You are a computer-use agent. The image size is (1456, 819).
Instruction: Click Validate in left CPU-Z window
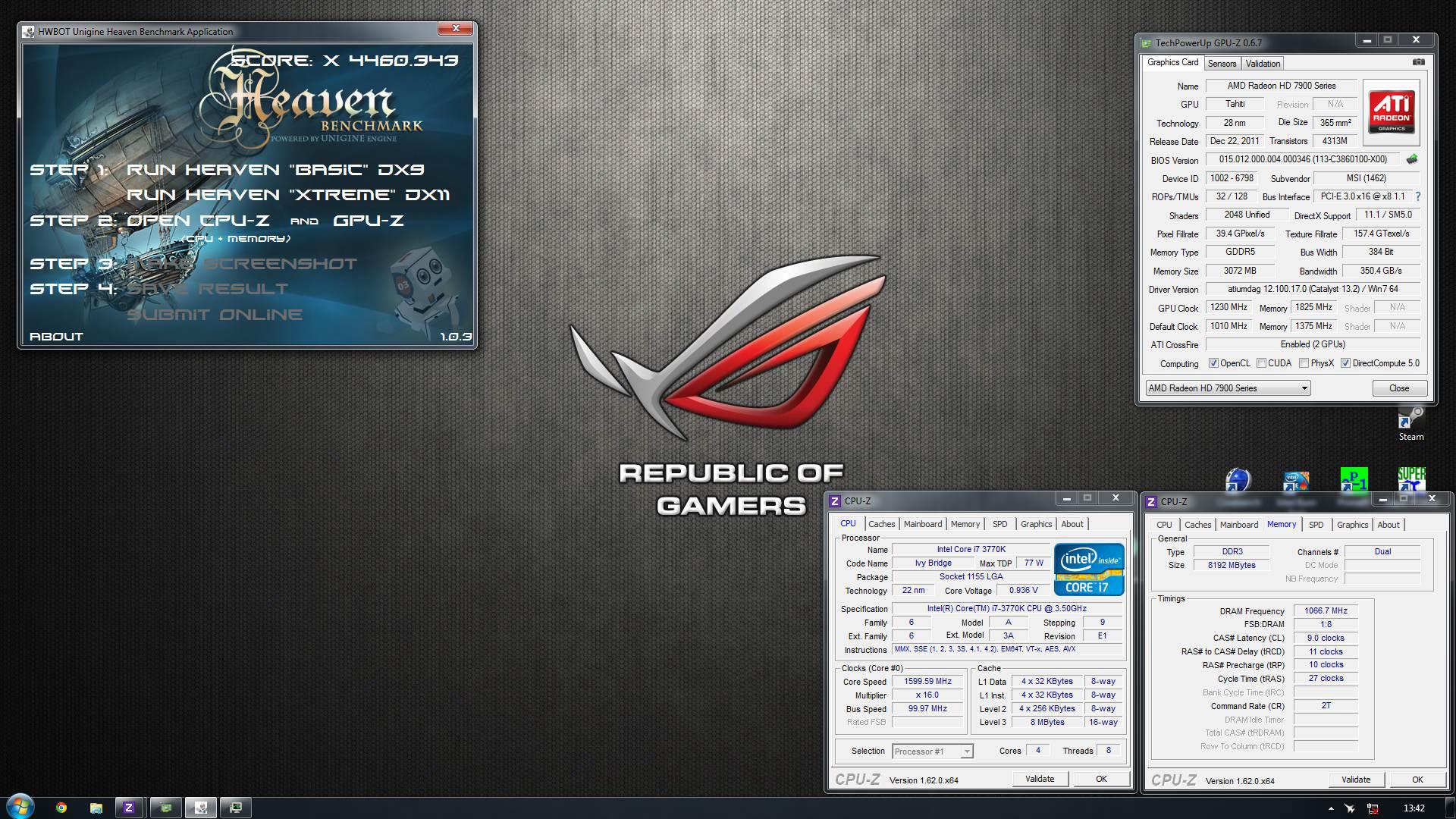[1040, 779]
